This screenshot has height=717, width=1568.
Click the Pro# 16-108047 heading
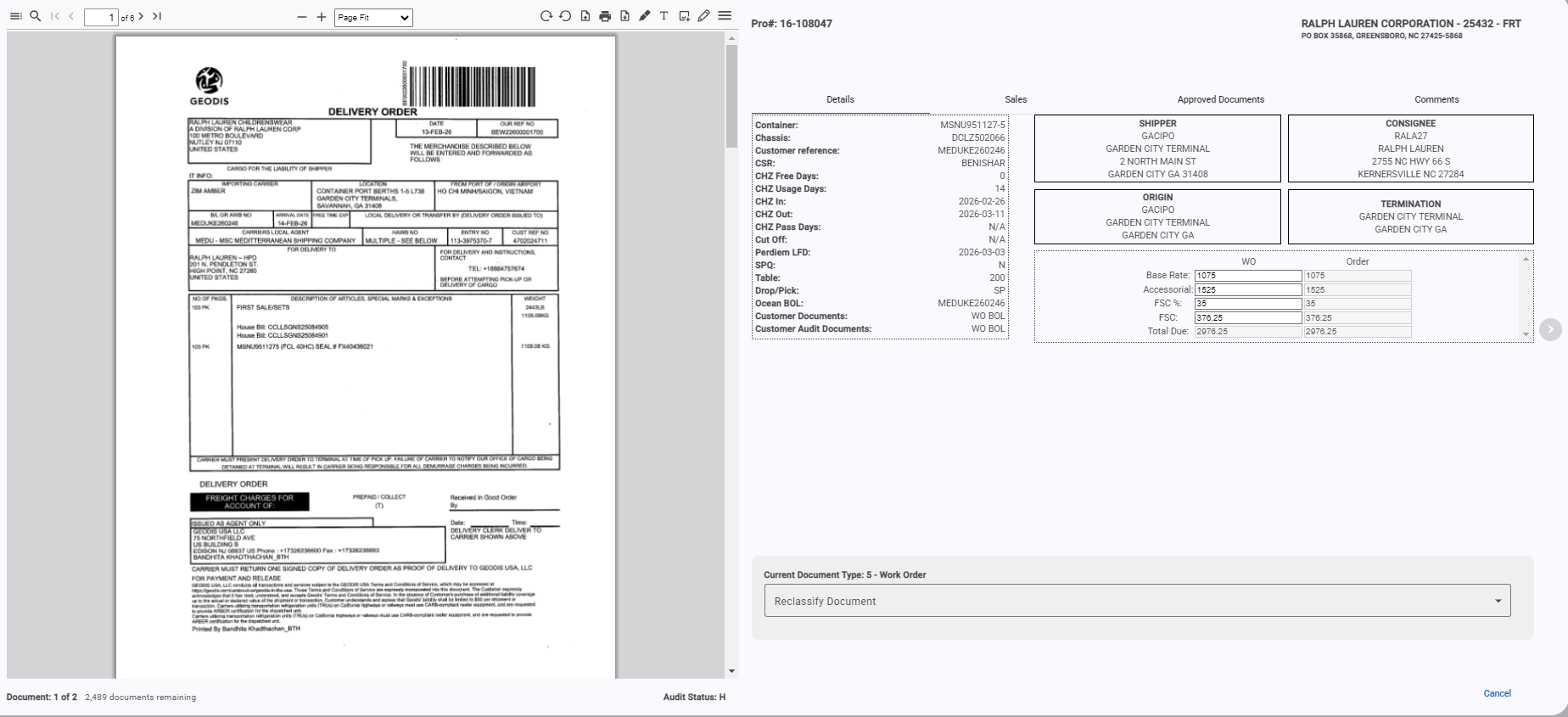pos(792,24)
